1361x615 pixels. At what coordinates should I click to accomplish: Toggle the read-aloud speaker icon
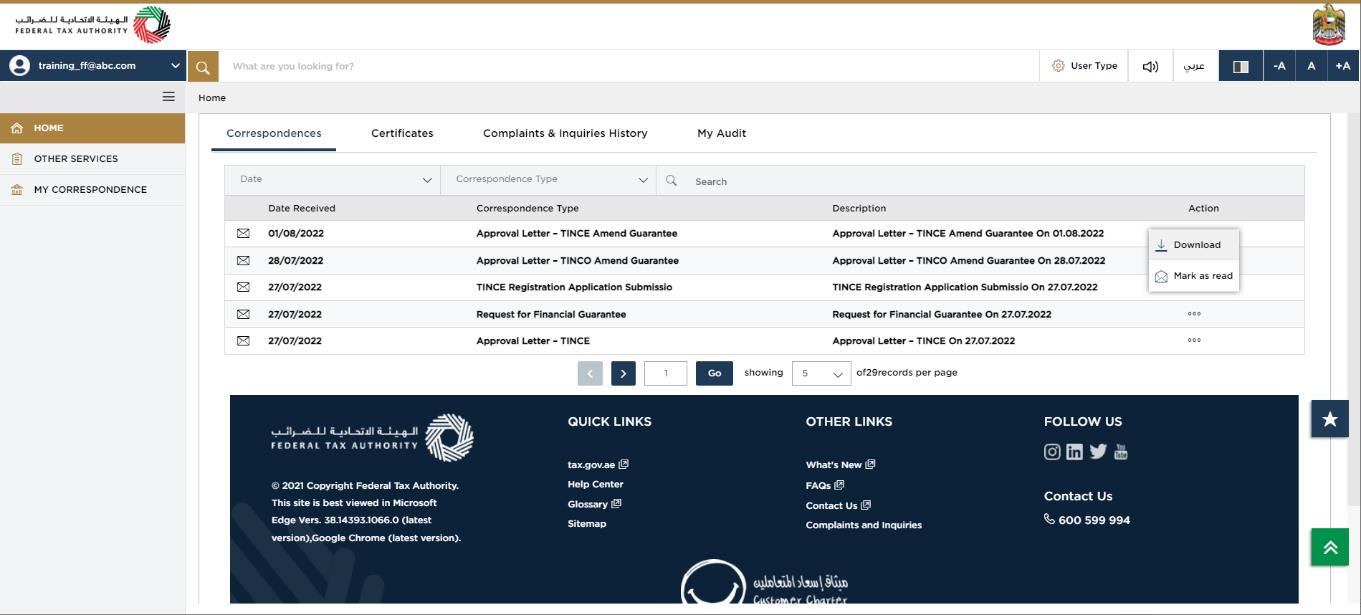tap(1150, 66)
